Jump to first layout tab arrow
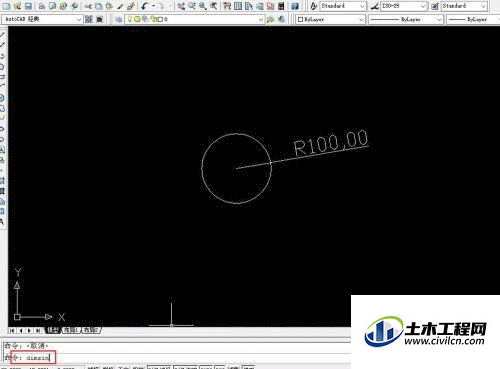The width and height of the screenshot is (500, 369). coord(12,330)
